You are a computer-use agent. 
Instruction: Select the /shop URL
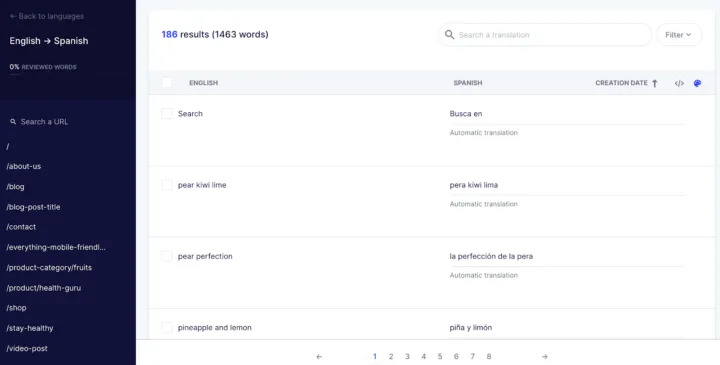16,308
